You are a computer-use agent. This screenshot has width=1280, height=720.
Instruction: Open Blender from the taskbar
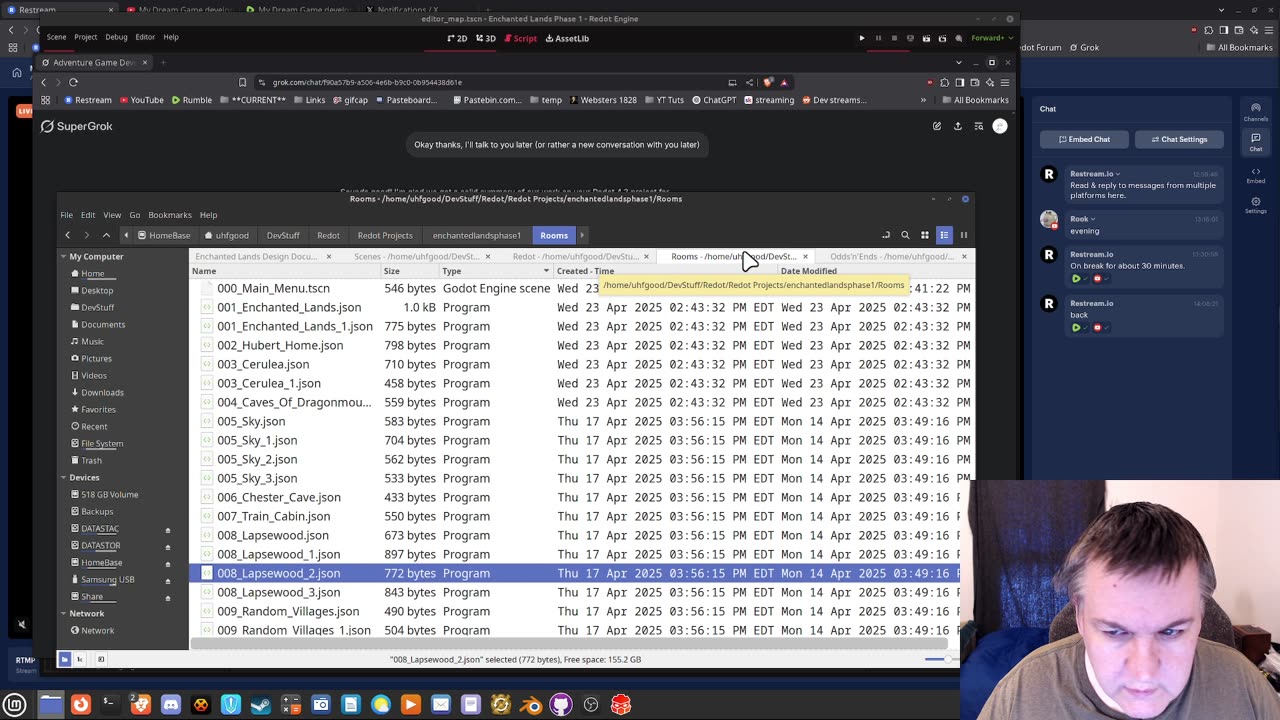[531, 705]
